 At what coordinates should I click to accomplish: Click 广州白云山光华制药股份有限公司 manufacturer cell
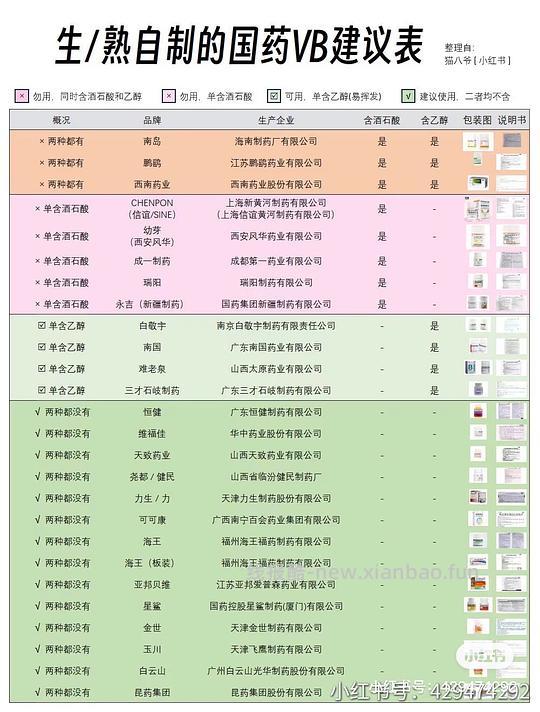coord(276,671)
